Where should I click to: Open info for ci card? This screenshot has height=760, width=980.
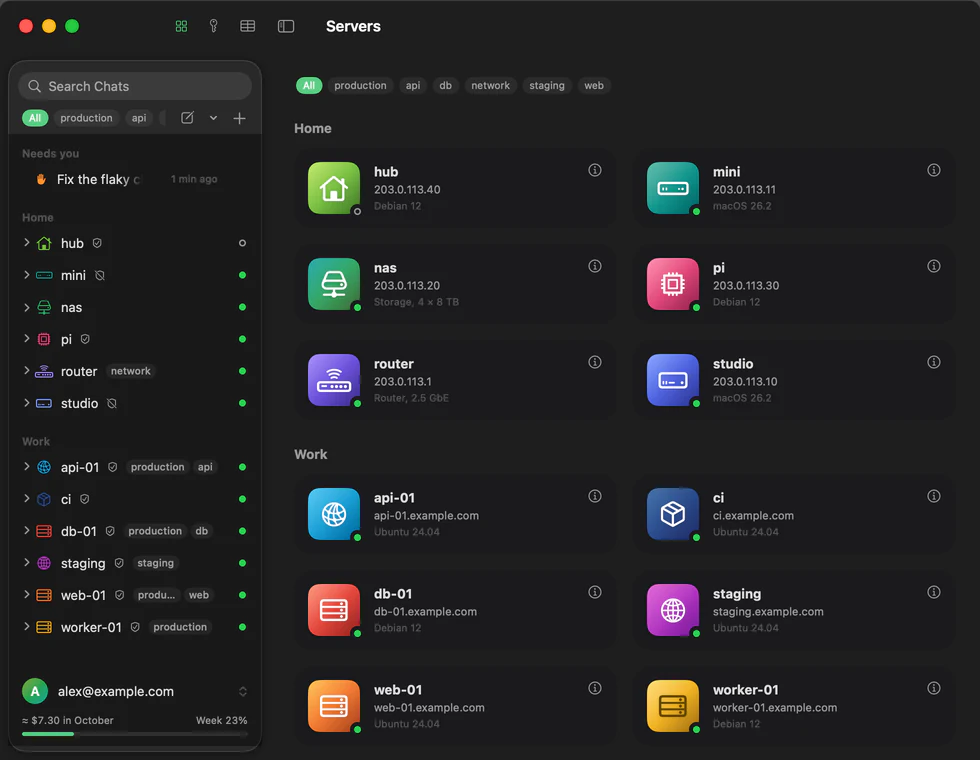(934, 496)
